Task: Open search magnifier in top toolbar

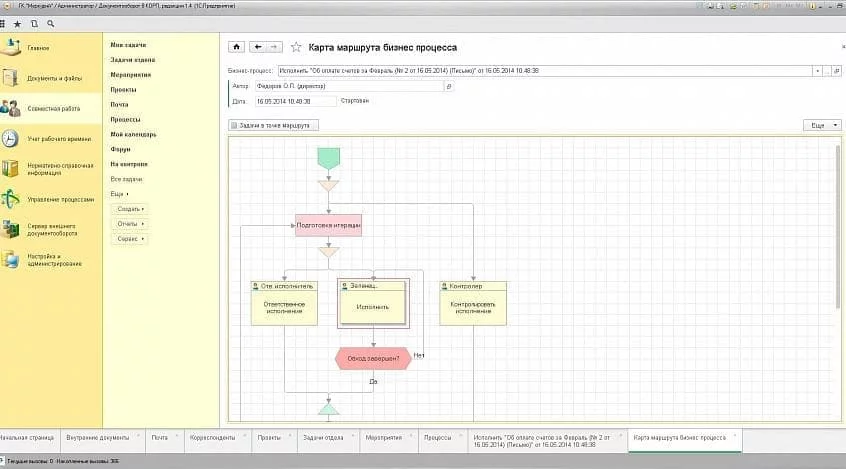Action: coord(50,24)
